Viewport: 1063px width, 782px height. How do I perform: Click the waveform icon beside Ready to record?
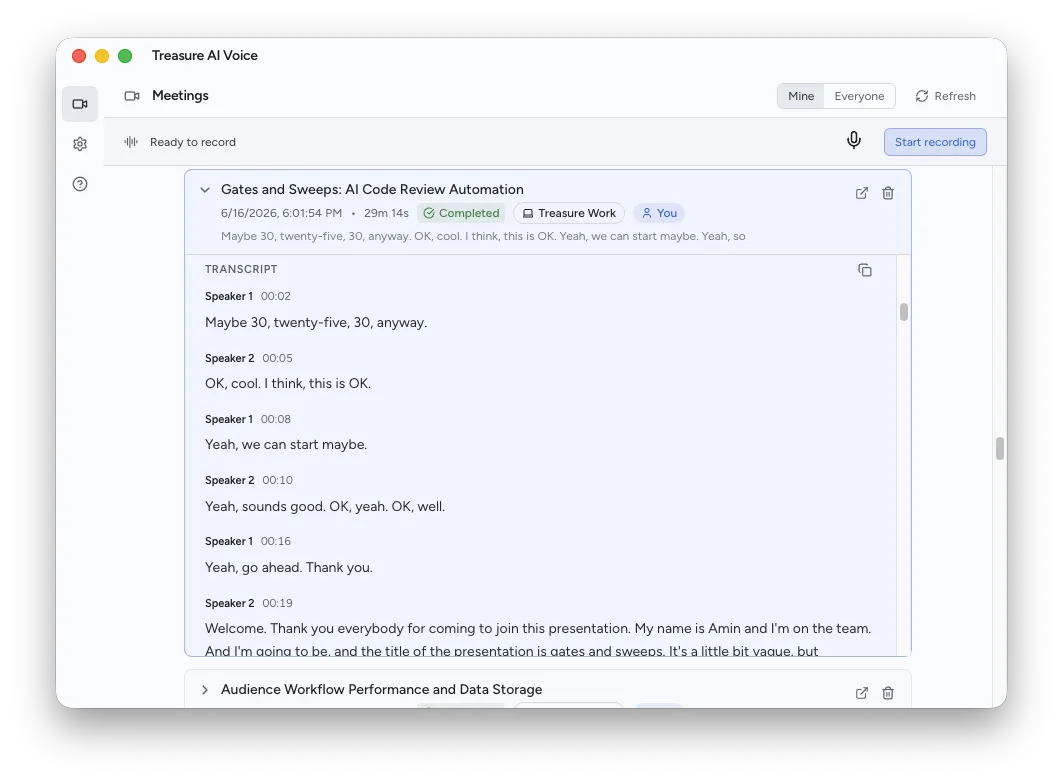pos(131,142)
